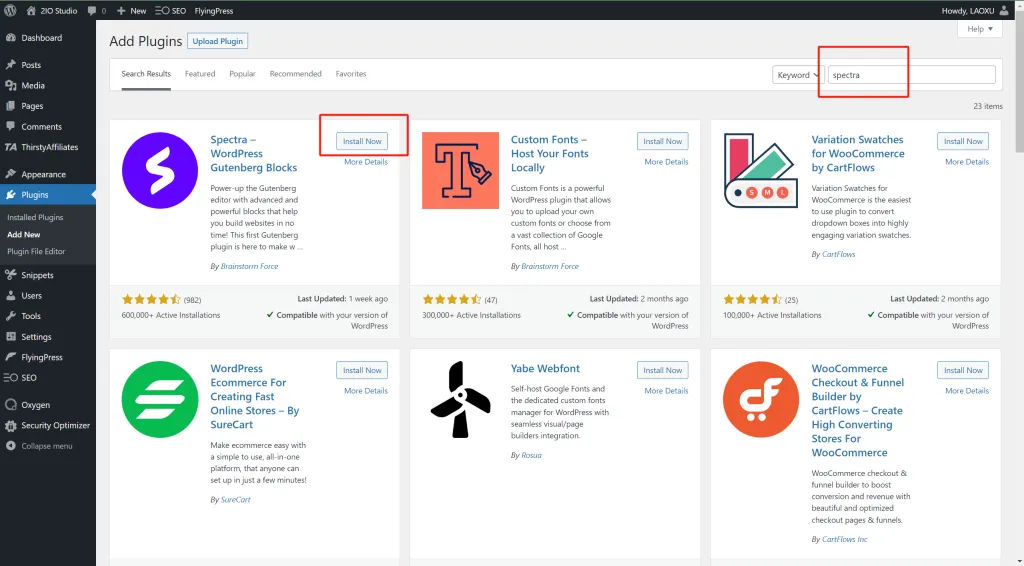Image resolution: width=1024 pixels, height=566 pixels.
Task: Click the SureCart green plugin icon
Action: tap(160, 399)
